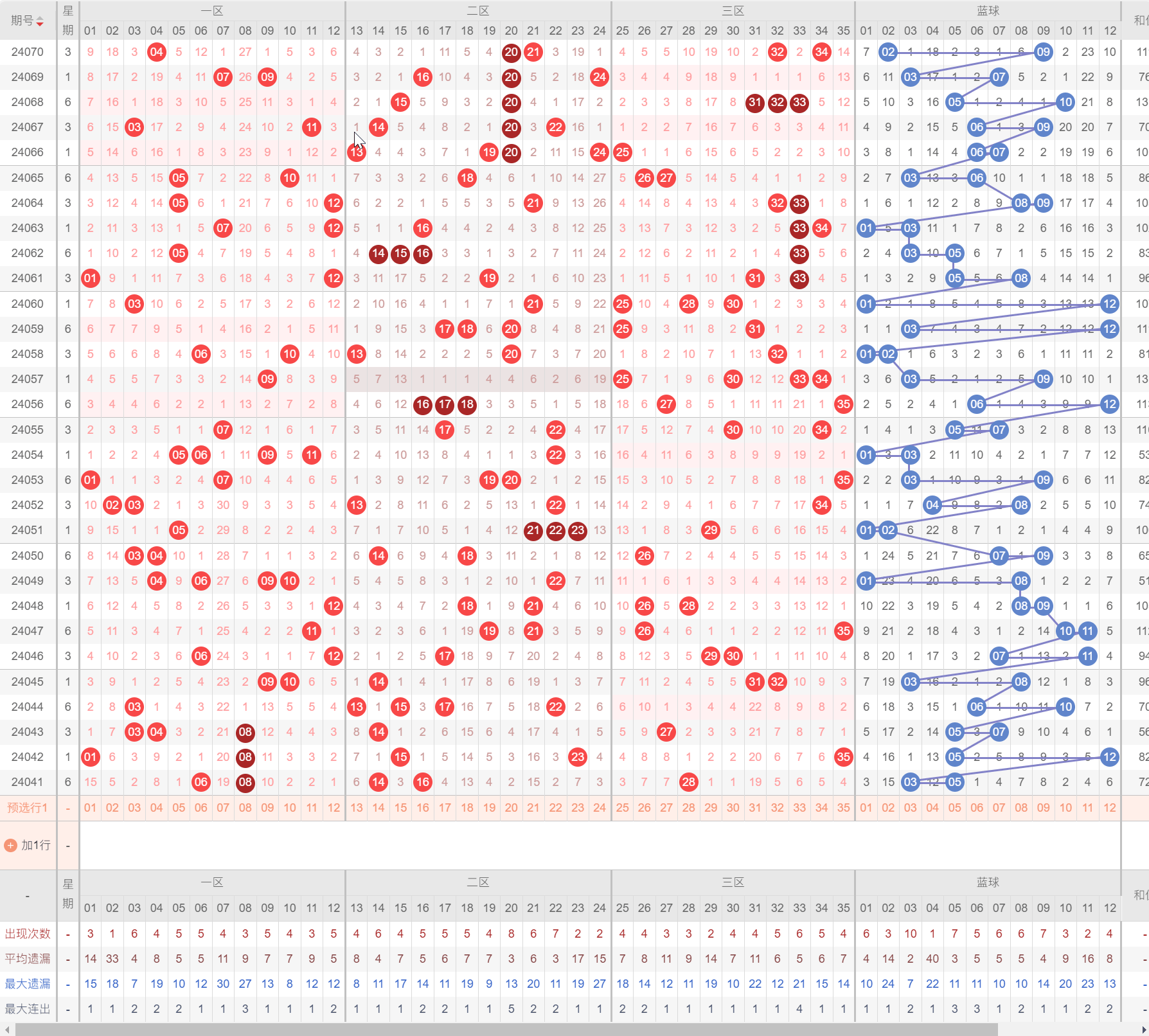Pick front number 33 in 预选行1 row
The width and height of the screenshot is (1149, 1036).
(x=799, y=808)
